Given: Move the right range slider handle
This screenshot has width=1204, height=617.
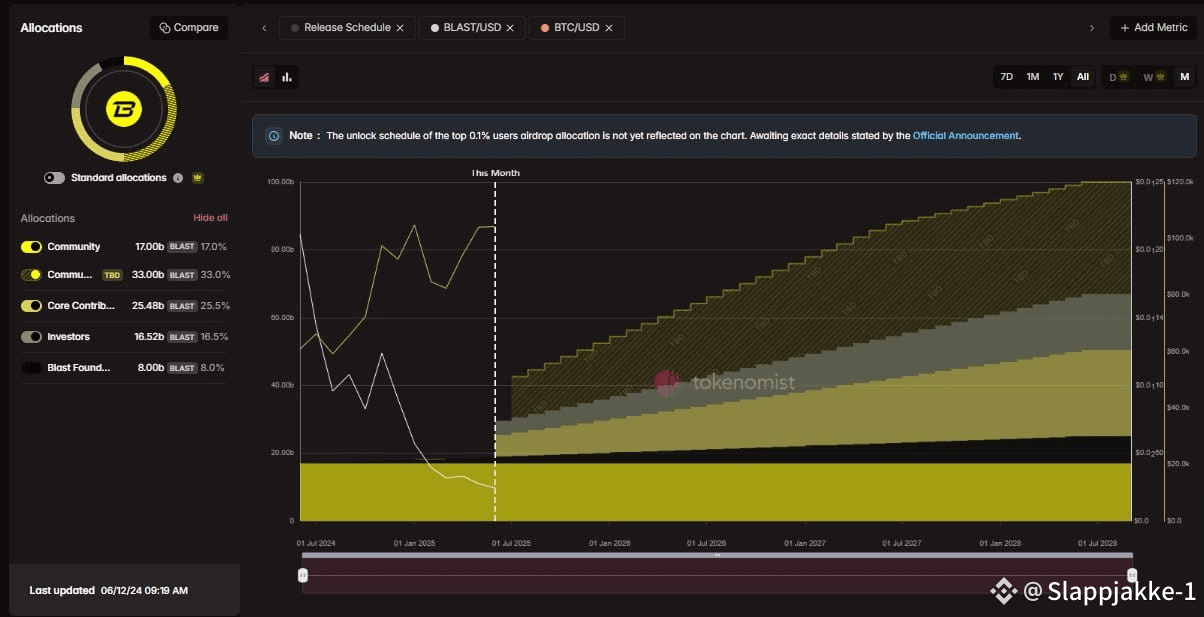Looking at the screenshot, I should 1132,575.
